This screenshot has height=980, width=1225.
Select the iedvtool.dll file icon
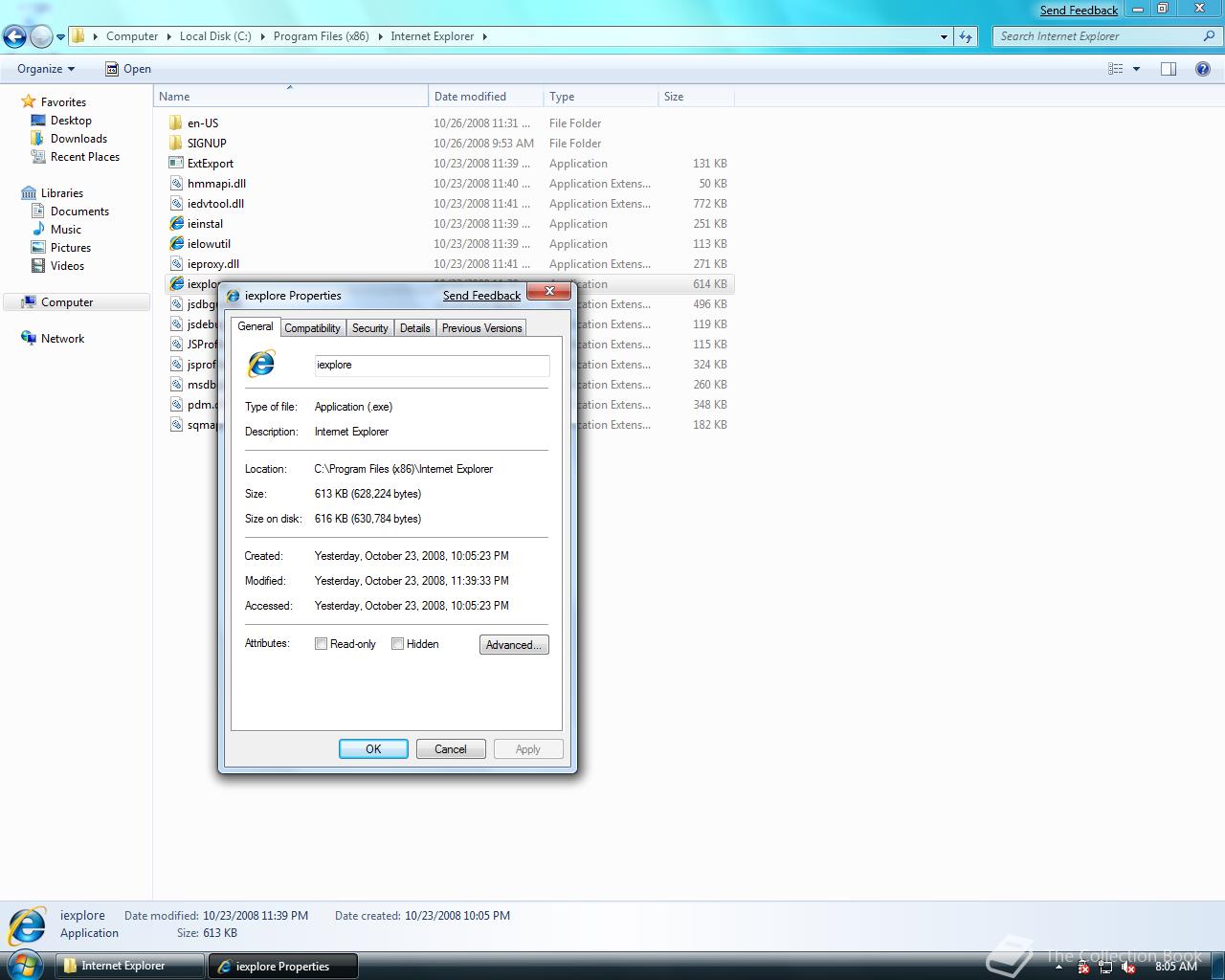176,203
